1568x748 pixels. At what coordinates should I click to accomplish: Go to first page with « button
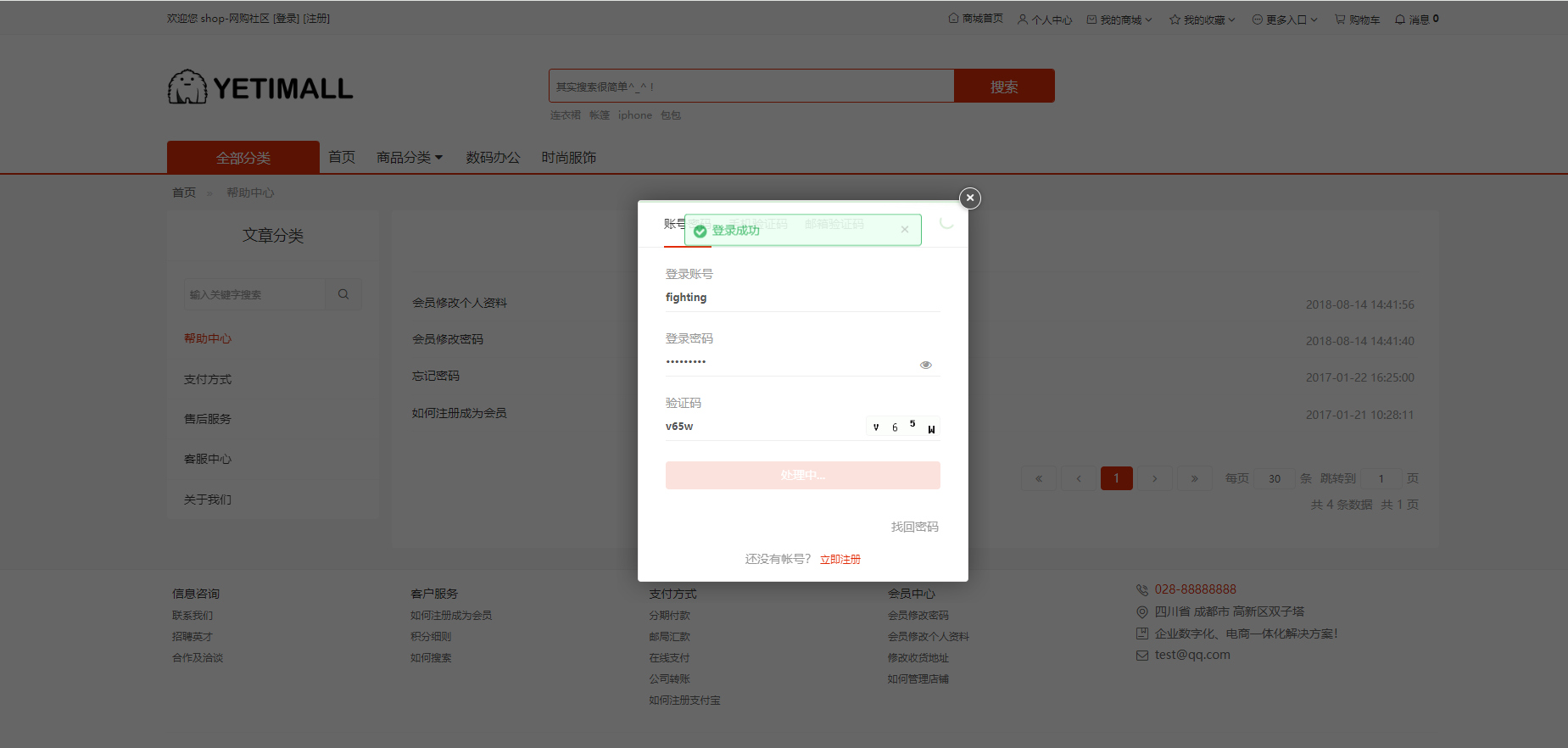(1039, 478)
